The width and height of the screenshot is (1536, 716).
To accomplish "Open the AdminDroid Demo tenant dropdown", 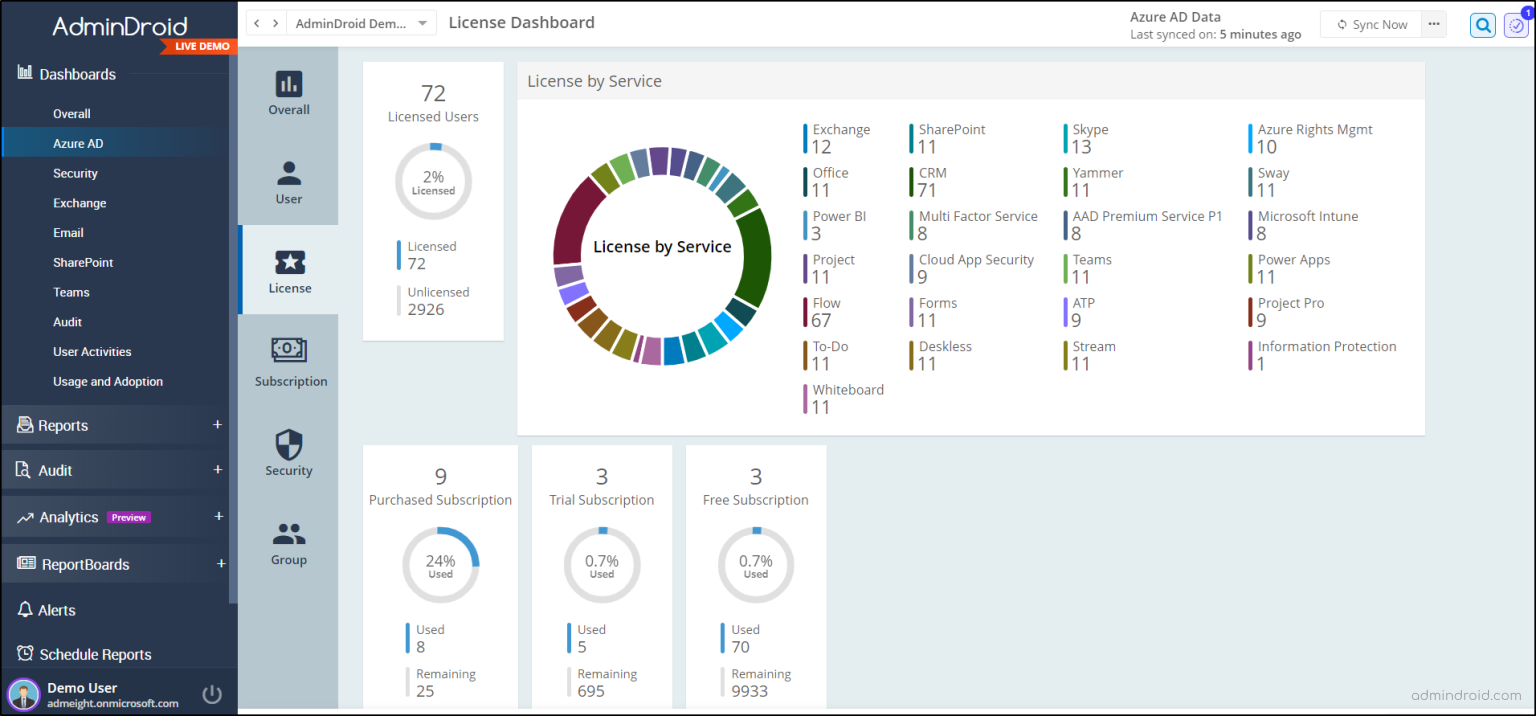I will click(361, 21).
